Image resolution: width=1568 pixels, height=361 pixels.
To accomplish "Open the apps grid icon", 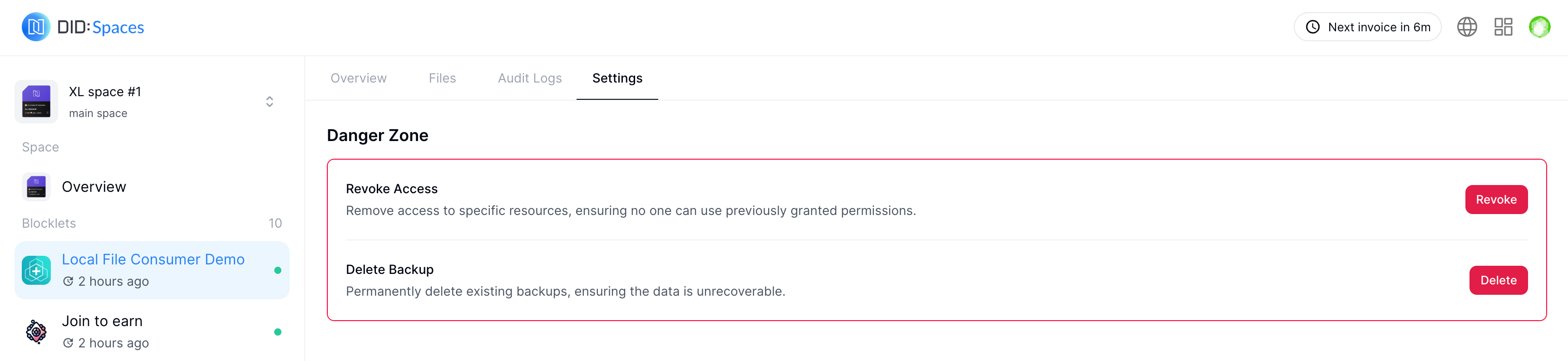I will pos(1503,27).
